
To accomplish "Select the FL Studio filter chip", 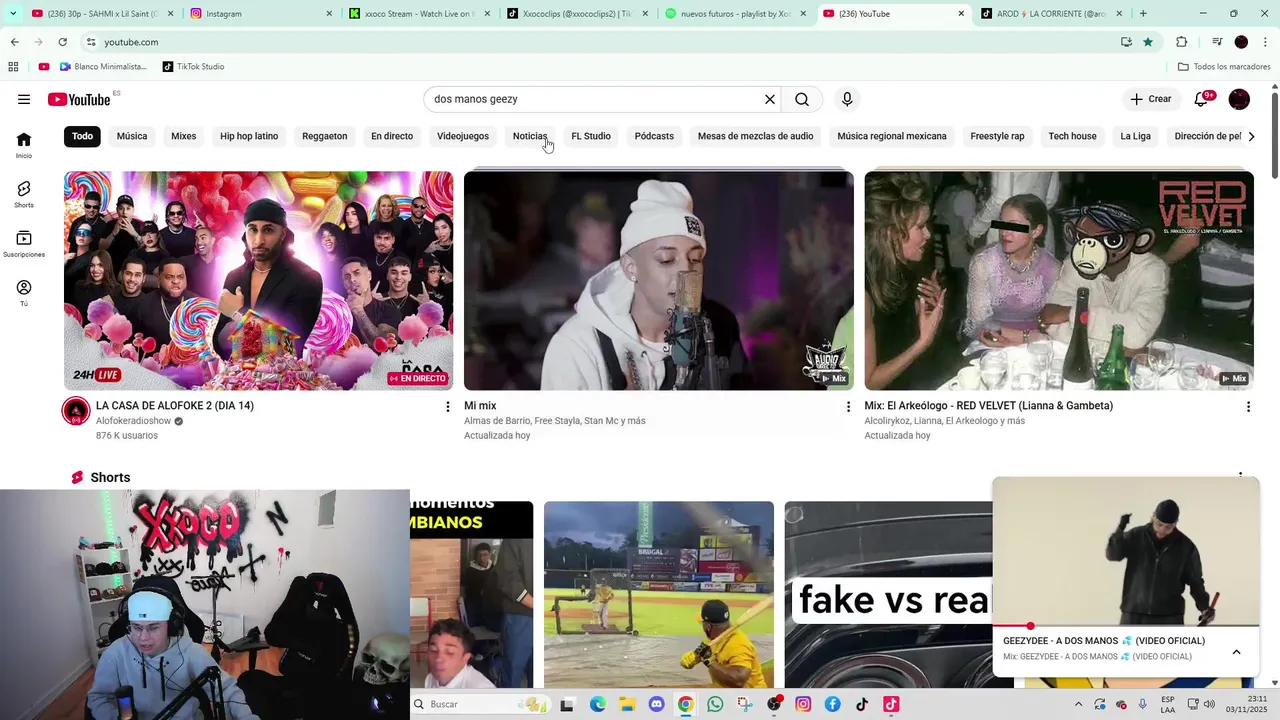I will (x=591, y=136).
